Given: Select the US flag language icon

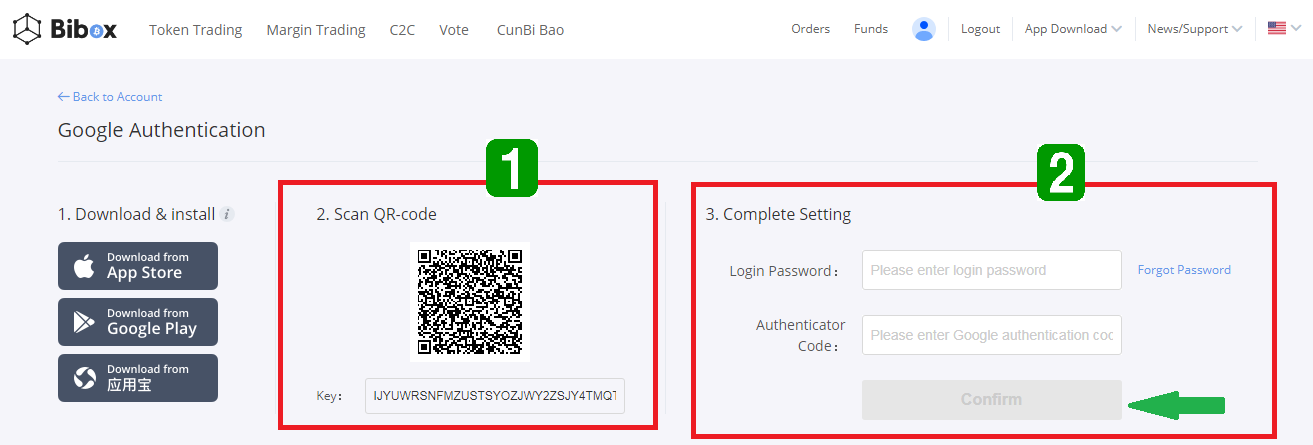Looking at the screenshot, I should click(x=1276, y=29).
